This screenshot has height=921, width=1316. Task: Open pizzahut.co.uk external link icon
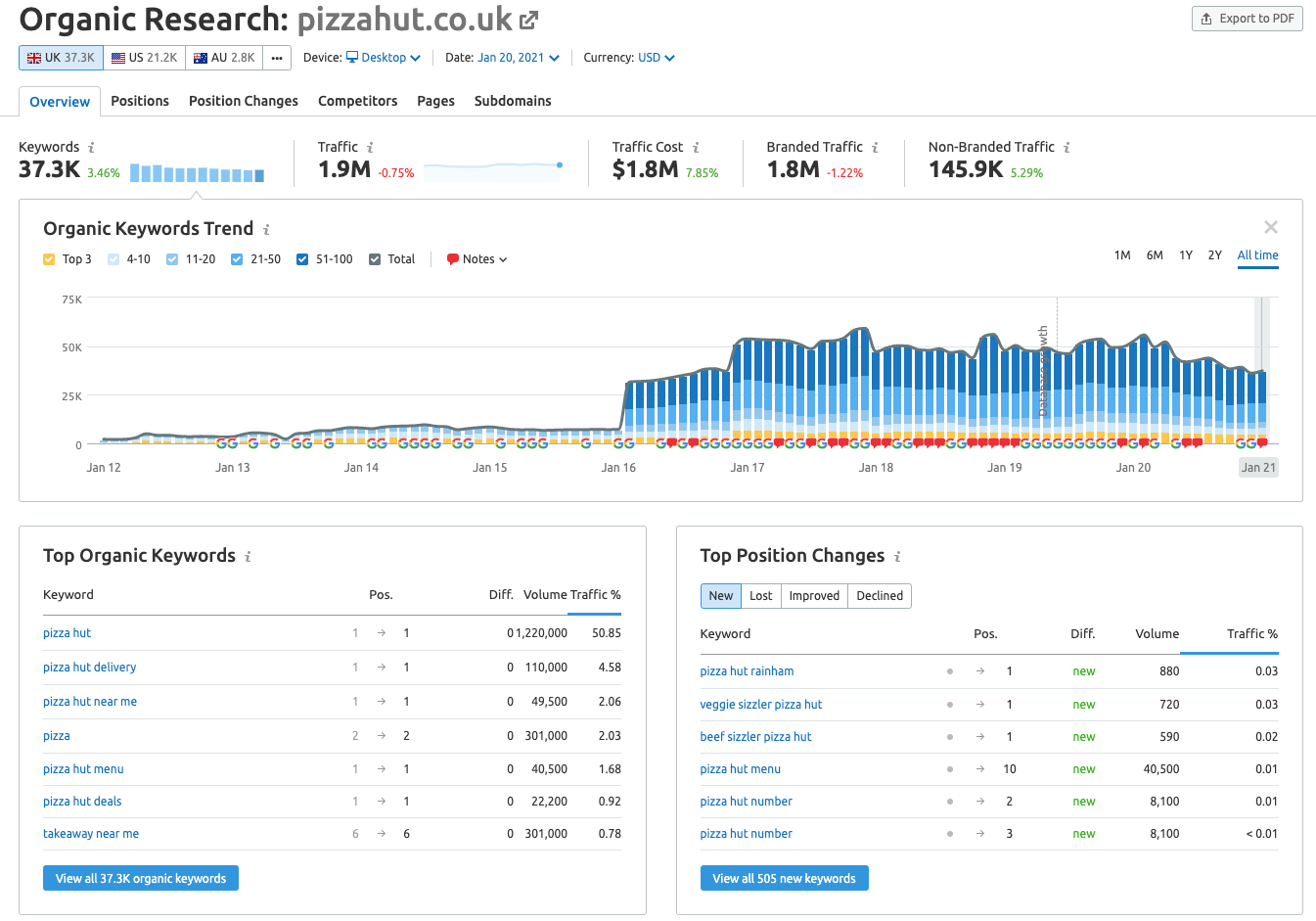(529, 20)
